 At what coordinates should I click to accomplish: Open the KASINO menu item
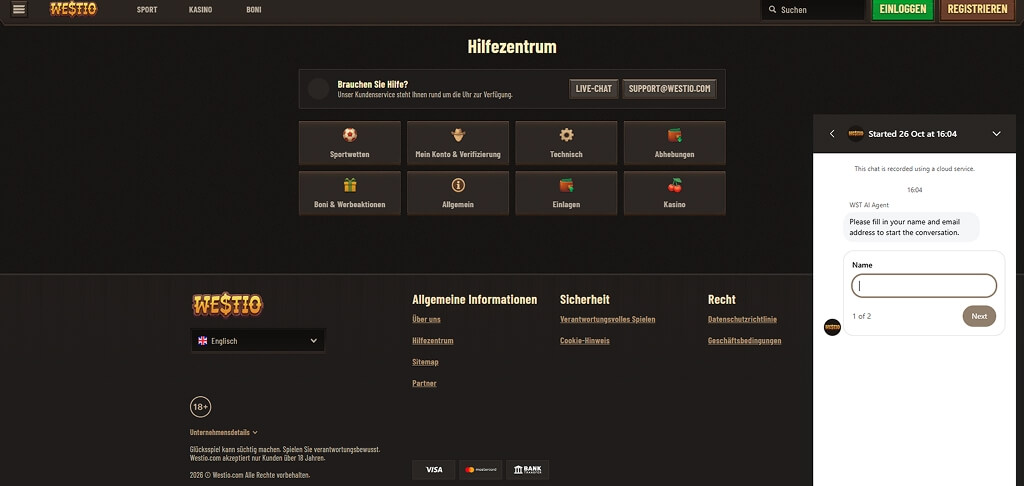pos(200,10)
